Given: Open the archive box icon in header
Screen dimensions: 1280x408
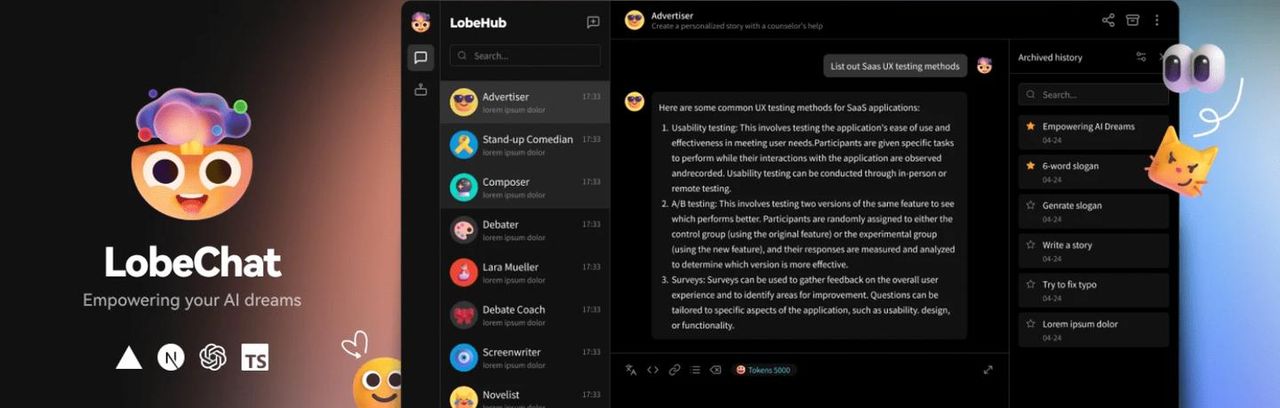Looking at the screenshot, I should tap(1133, 20).
